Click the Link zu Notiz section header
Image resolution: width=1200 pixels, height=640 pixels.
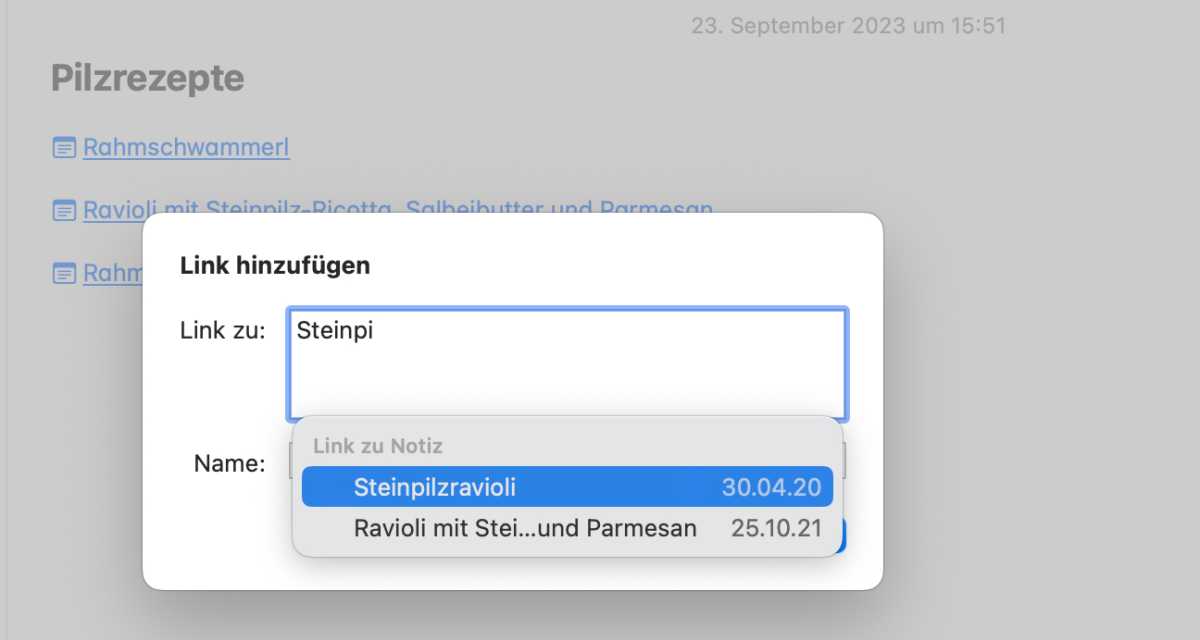[378, 446]
